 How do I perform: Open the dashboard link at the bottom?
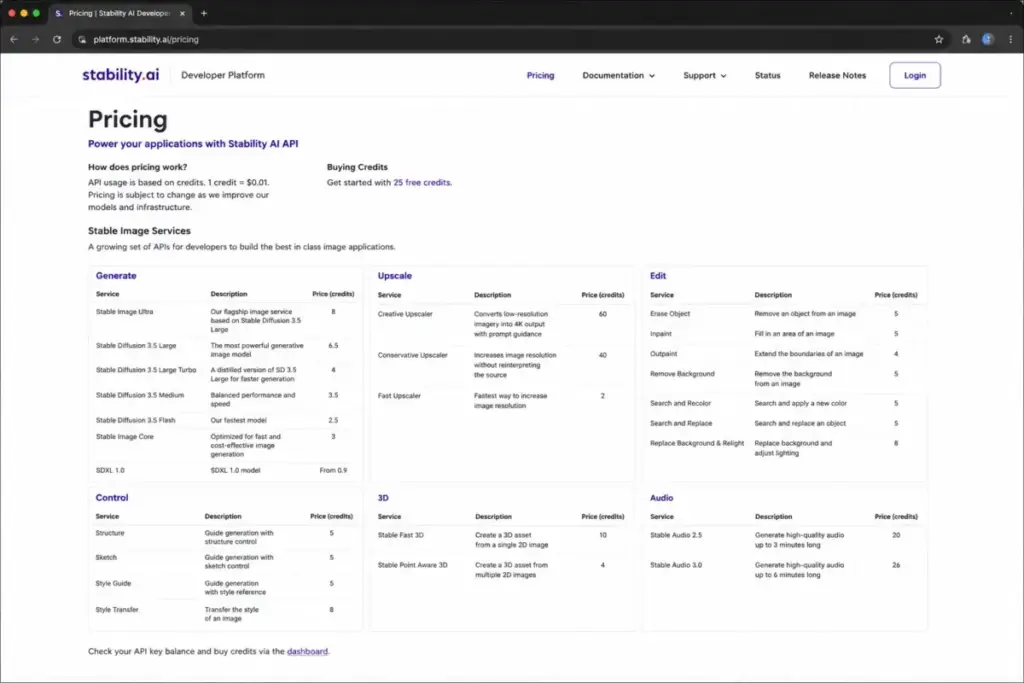(307, 651)
